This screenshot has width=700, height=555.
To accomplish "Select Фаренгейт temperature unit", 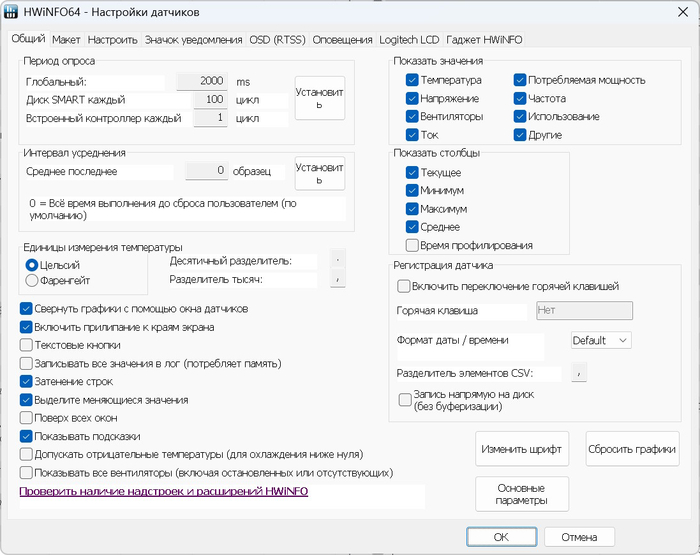I will coord(32,281).
